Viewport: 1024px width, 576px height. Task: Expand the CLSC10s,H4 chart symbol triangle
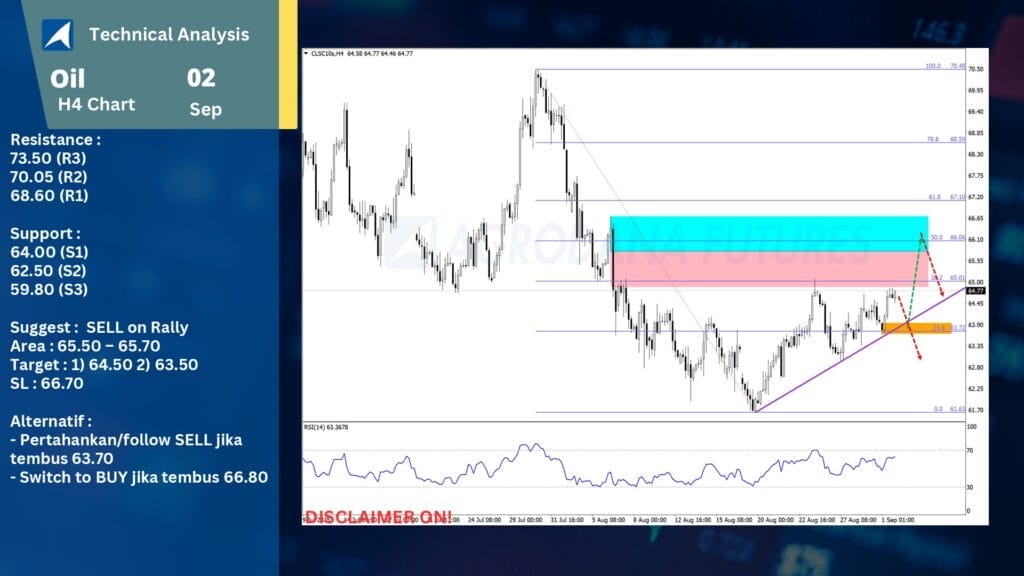coord(307,53)
